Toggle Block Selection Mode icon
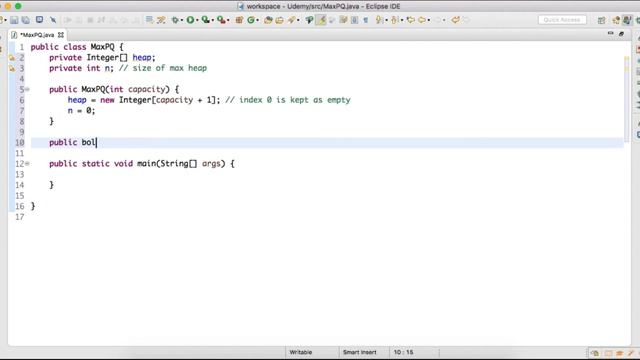640x360 pixels. pyautogui.click(x=354, y=20)
